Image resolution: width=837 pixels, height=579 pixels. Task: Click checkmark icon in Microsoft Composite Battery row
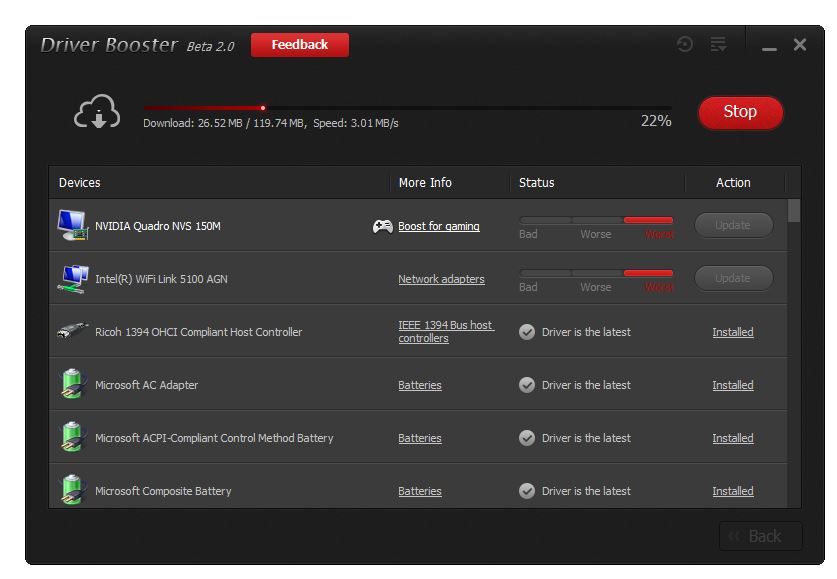pos(527,490)
